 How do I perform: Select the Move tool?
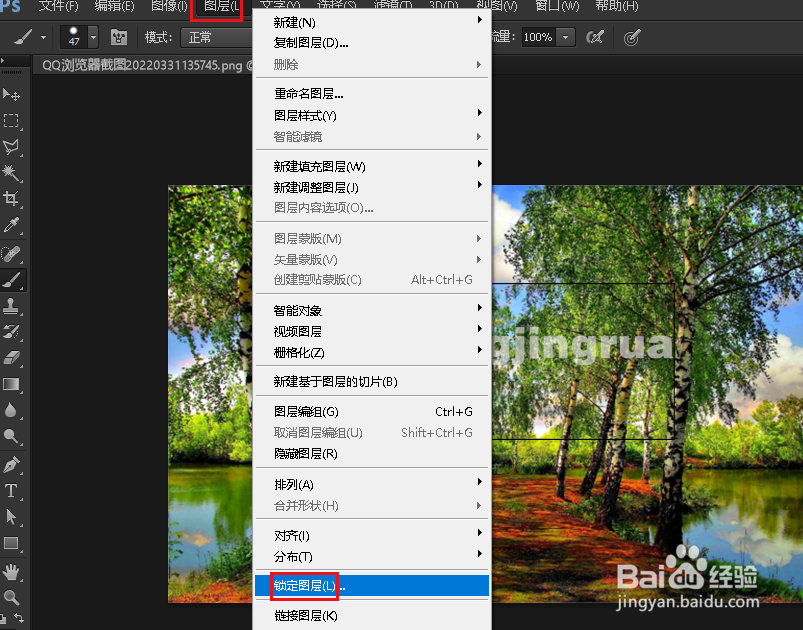[x=12, y=95]
